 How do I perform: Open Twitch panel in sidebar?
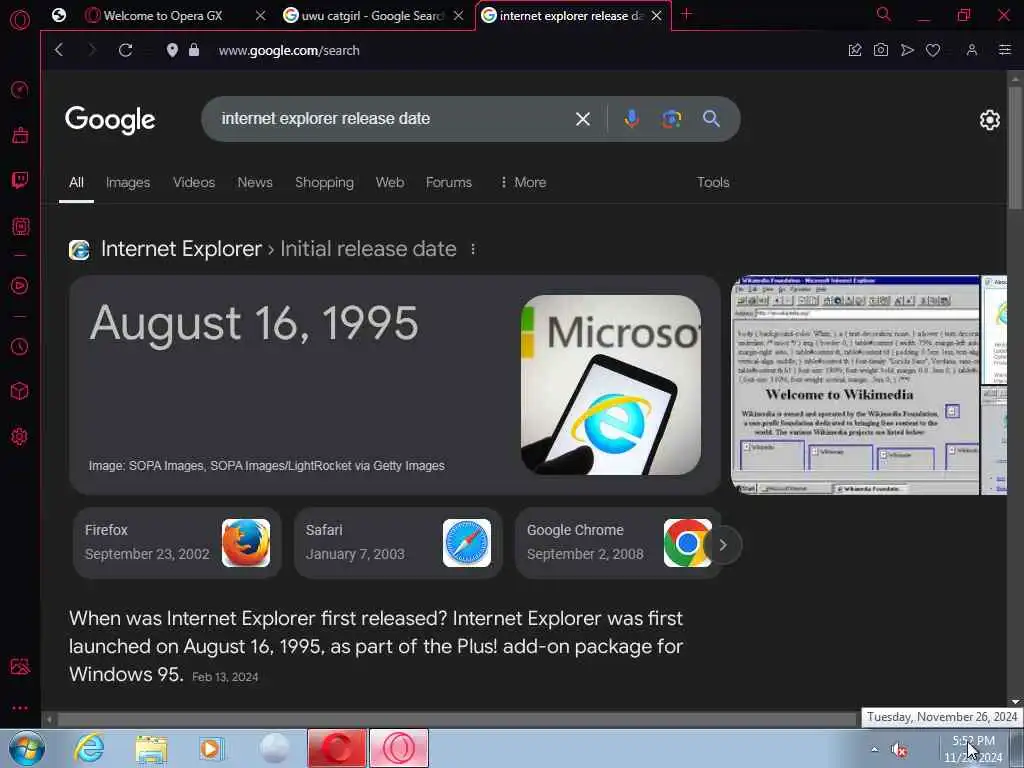pos(20,180)
